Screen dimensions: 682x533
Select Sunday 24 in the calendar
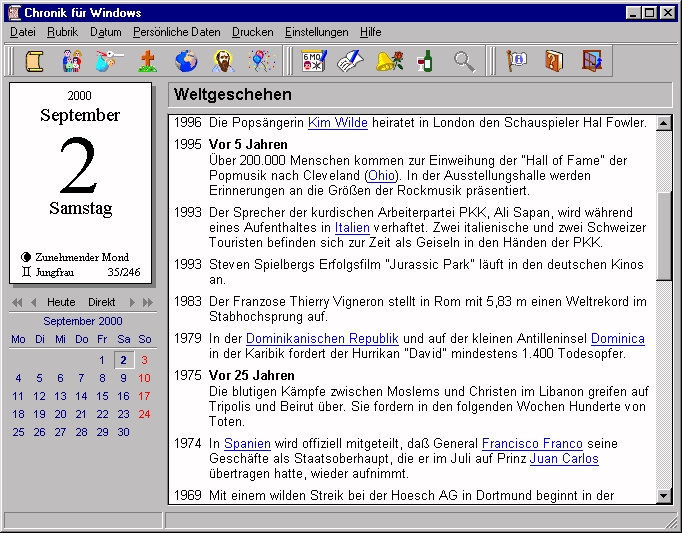[x=144, y=414]
